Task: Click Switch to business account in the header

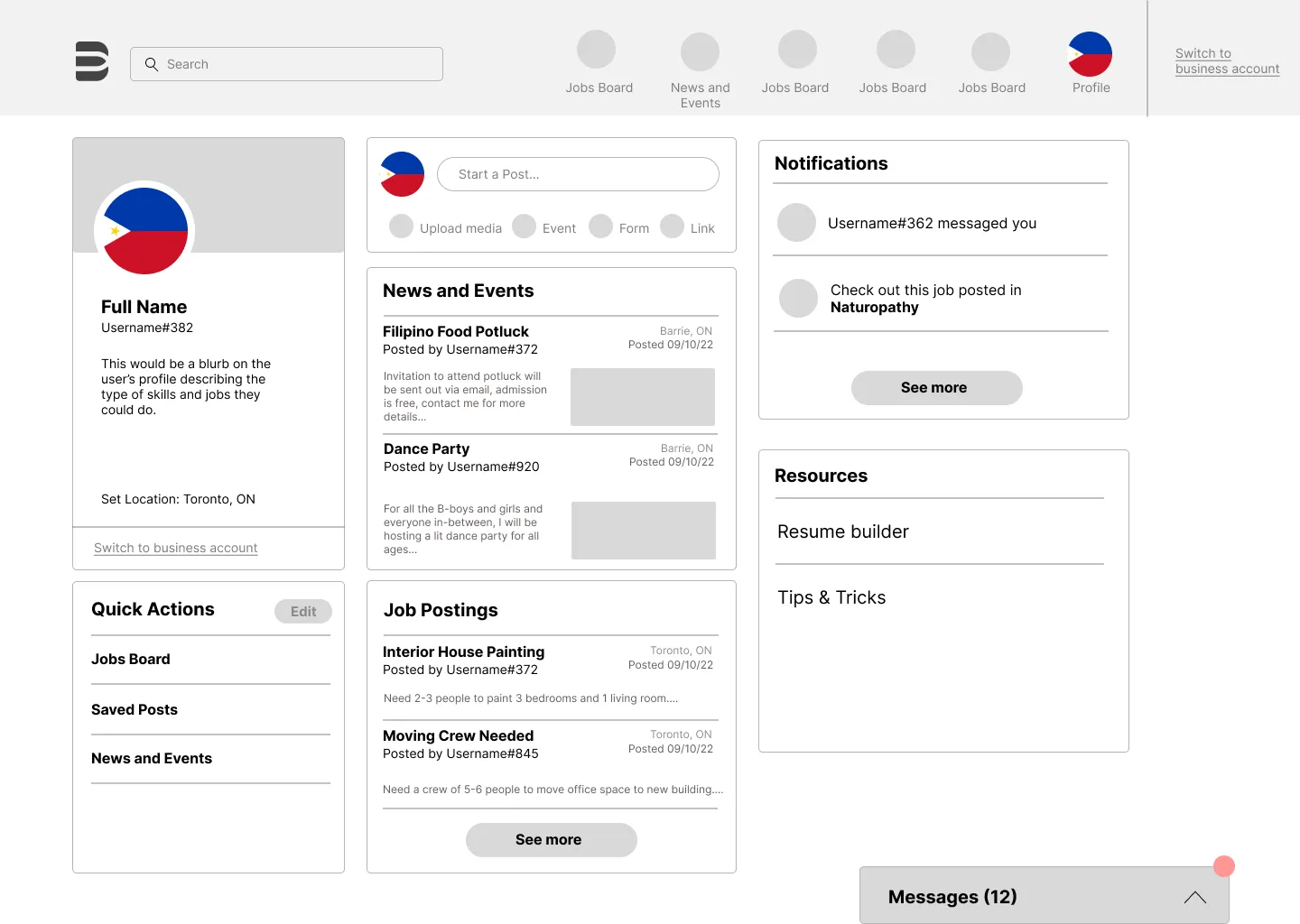Action: point(1227,60)
